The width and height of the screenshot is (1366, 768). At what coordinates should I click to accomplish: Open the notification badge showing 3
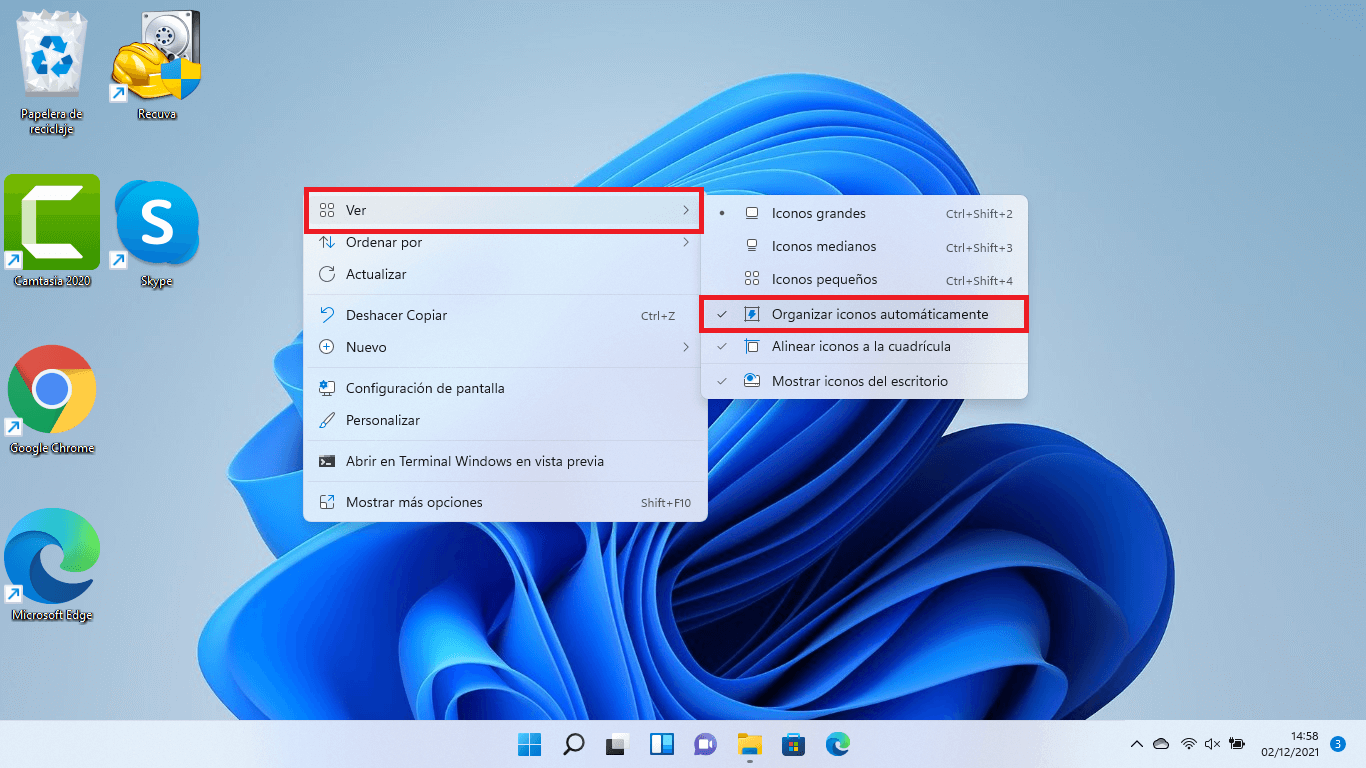(1338, 744)
